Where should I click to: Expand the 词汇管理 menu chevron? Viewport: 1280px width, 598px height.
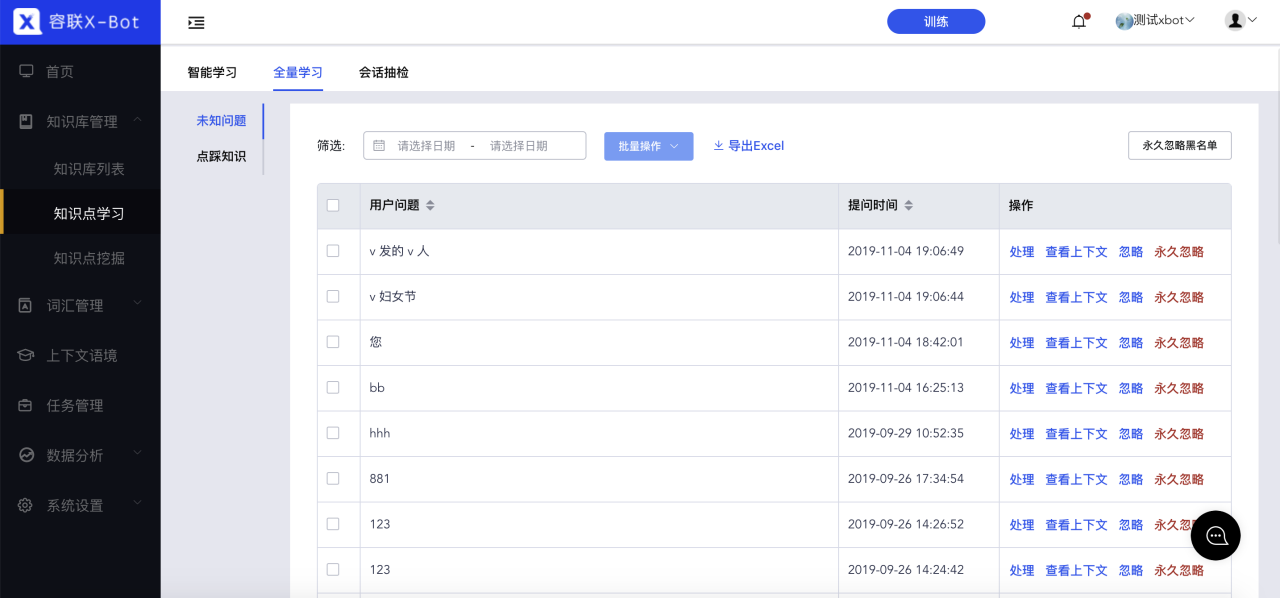137,303
